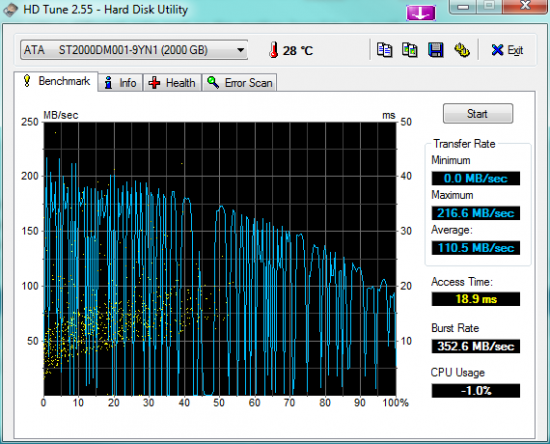The width and height of the screenshot is (550, 444).
Task: Minimize the HD Tune window
Action: (463, 6)
